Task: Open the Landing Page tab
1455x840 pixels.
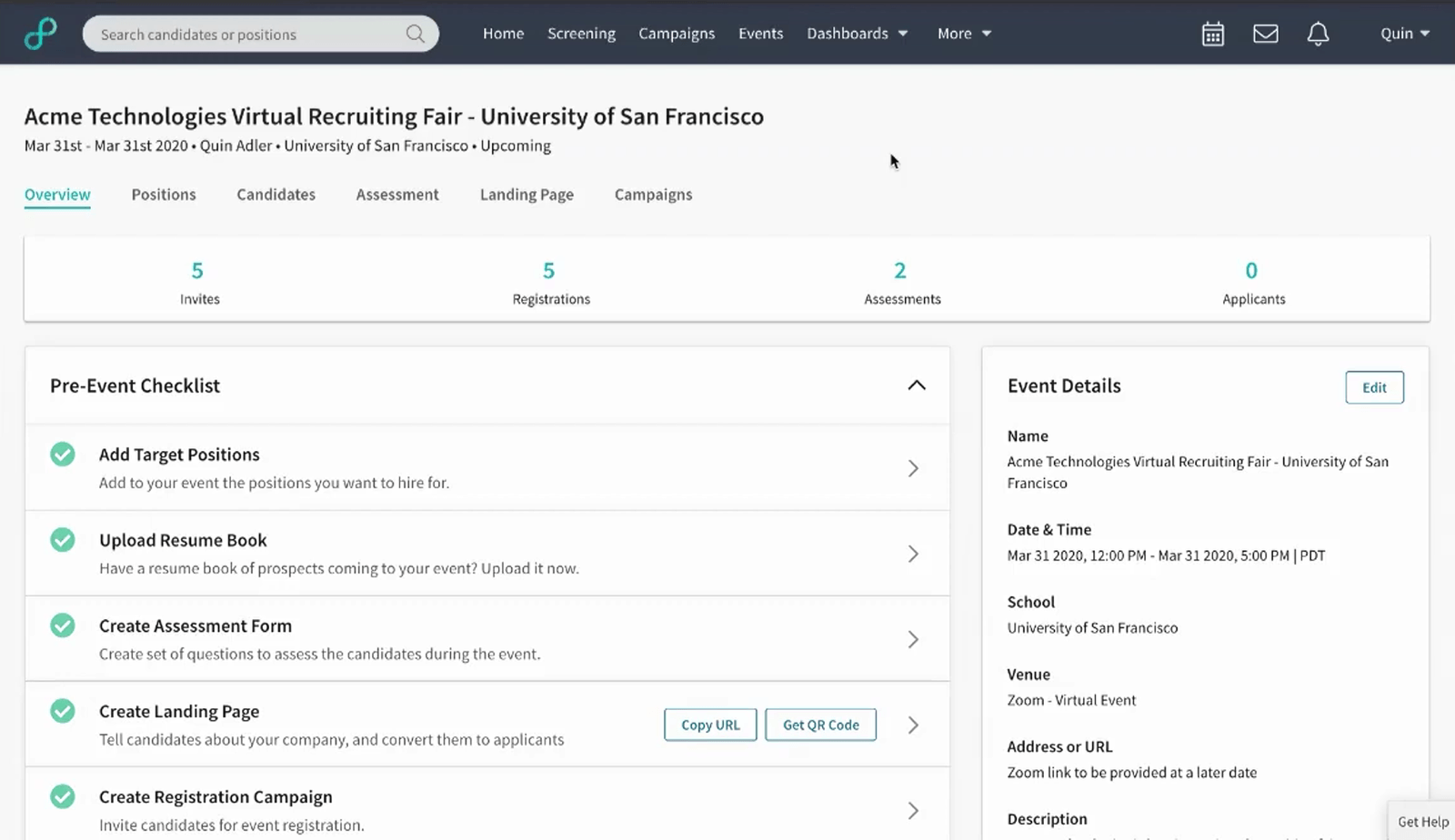Action: pyautogui.click(x=527, y=194)
